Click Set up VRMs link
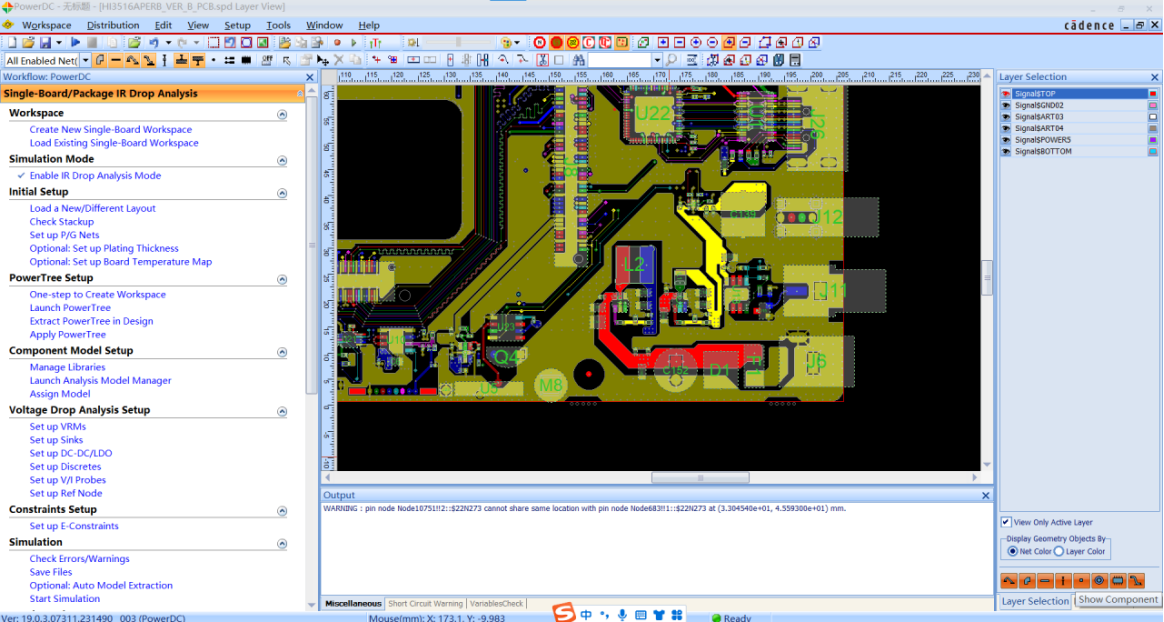This screenshot has width=1164, height=622. click(58, 426)
